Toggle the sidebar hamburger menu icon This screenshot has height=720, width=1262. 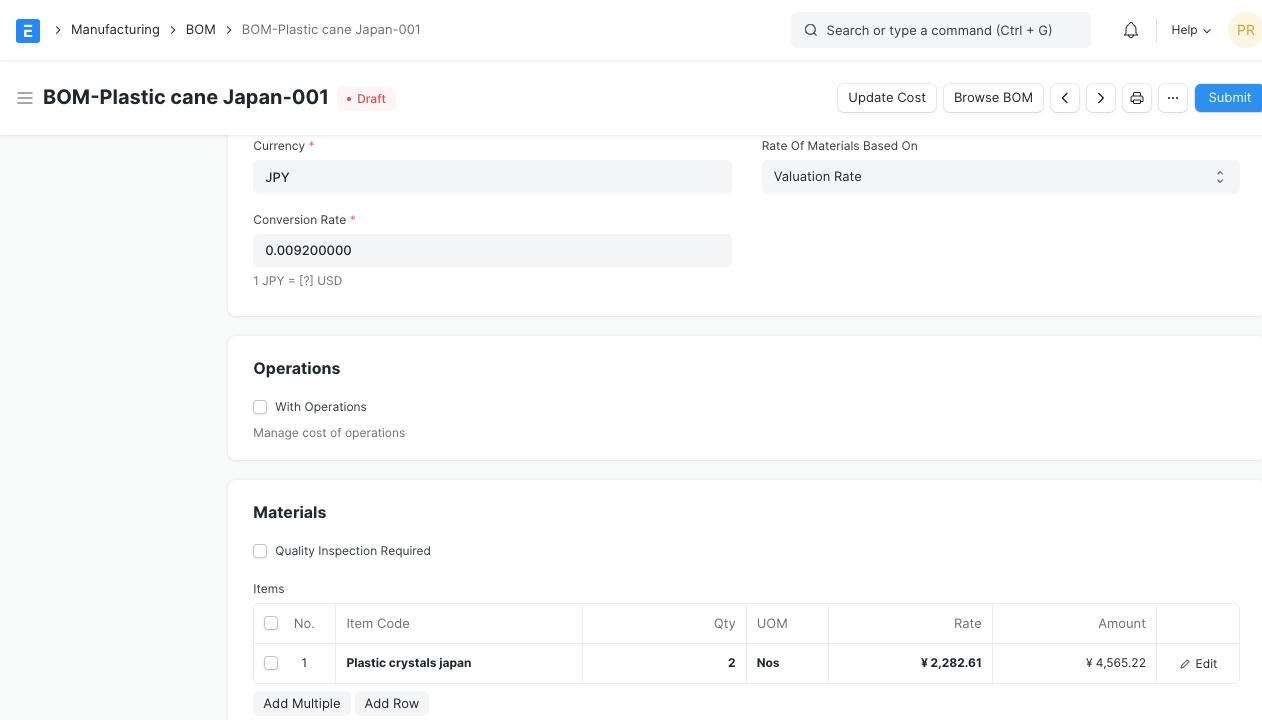[25, 98]
